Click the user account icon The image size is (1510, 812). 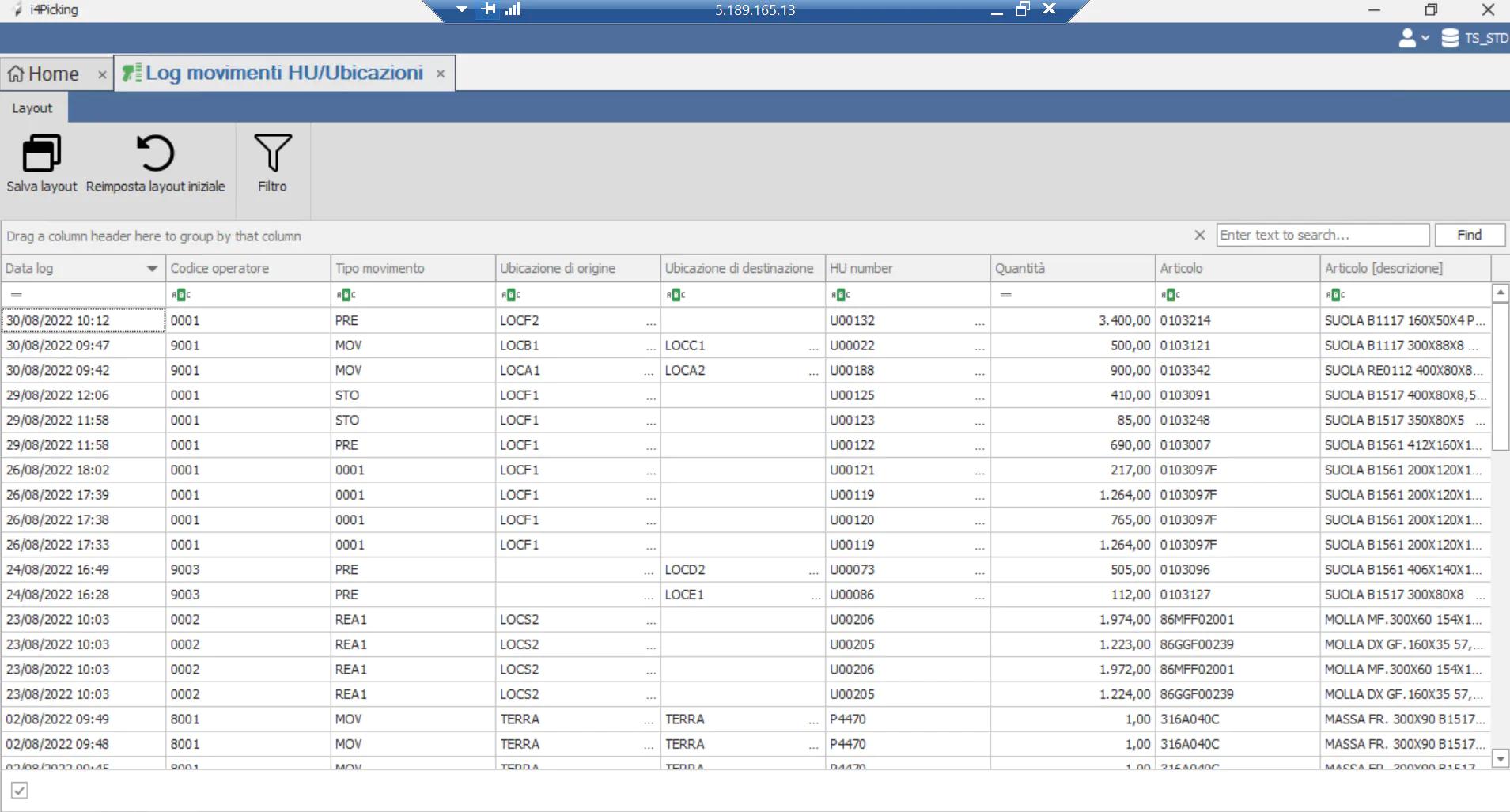[x=1407, y=38]
